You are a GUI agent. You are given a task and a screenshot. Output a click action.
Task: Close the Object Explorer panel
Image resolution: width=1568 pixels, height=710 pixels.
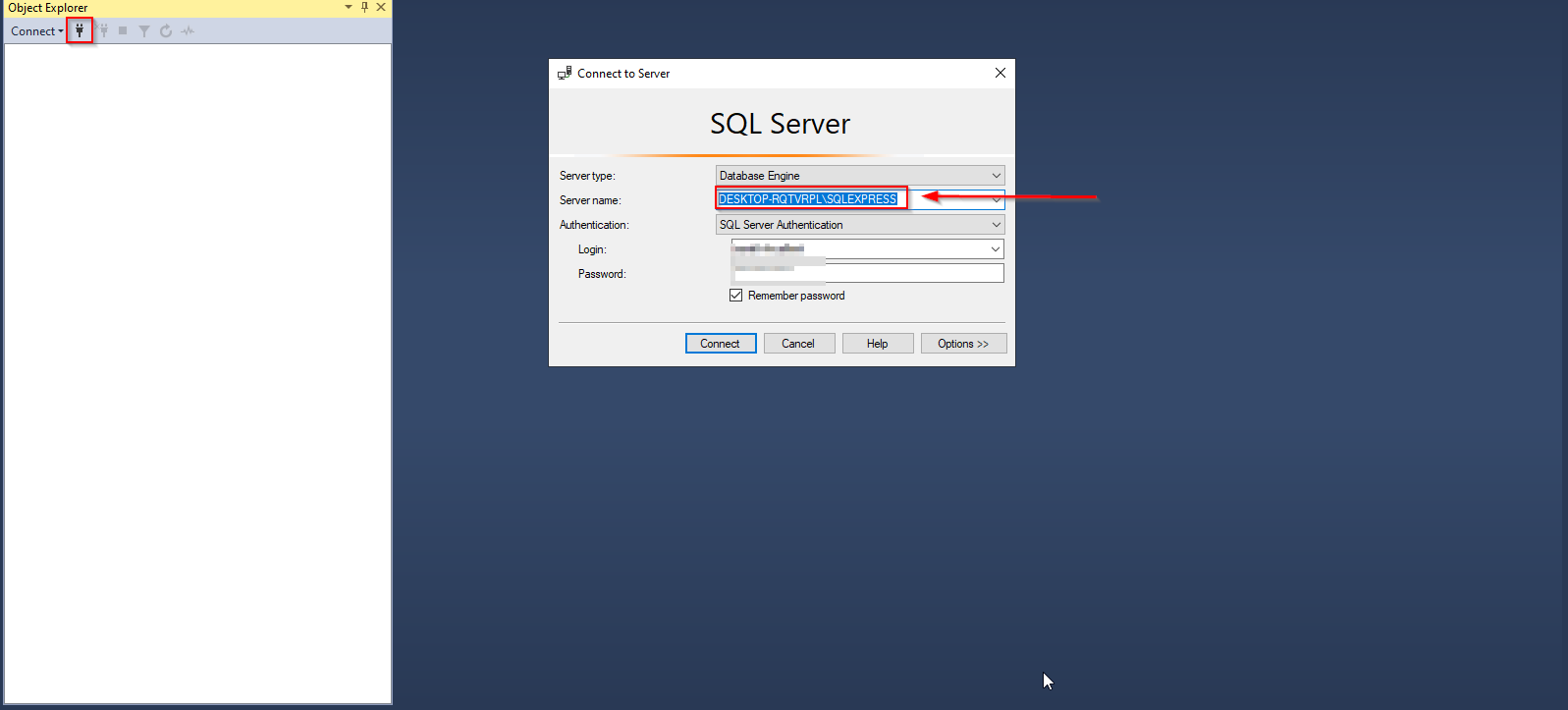[381, 7]
